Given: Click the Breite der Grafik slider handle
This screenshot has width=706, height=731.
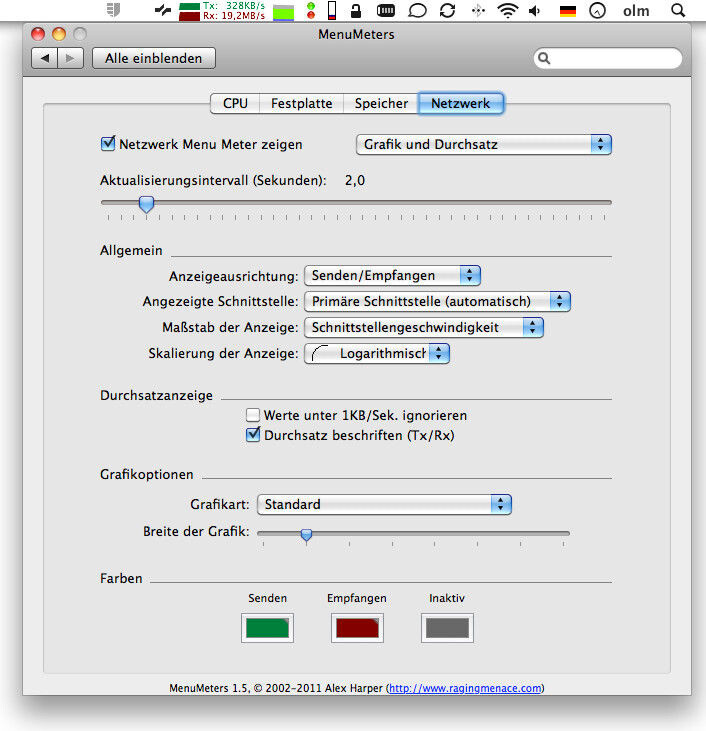Looking at the screenshot, I should [x=306, y=535].
